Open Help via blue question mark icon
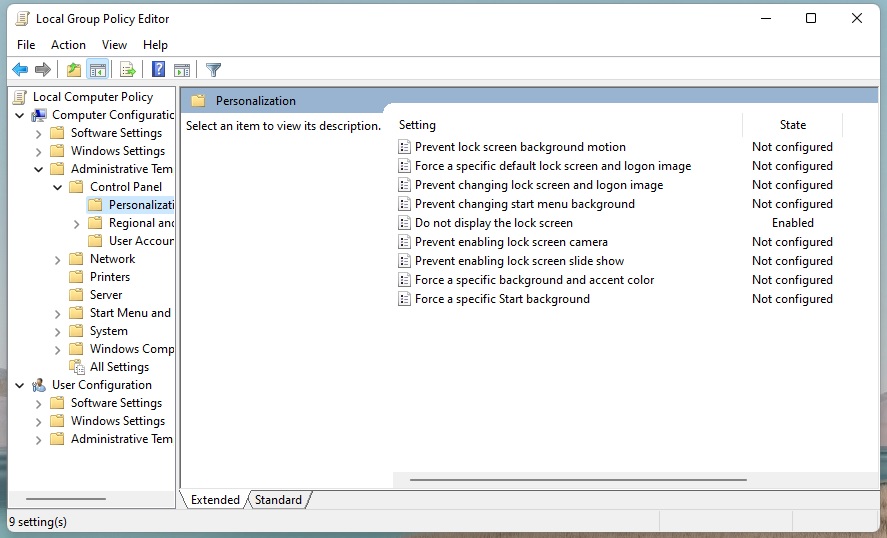Screen dimensions: 887x538 point(158,69)
